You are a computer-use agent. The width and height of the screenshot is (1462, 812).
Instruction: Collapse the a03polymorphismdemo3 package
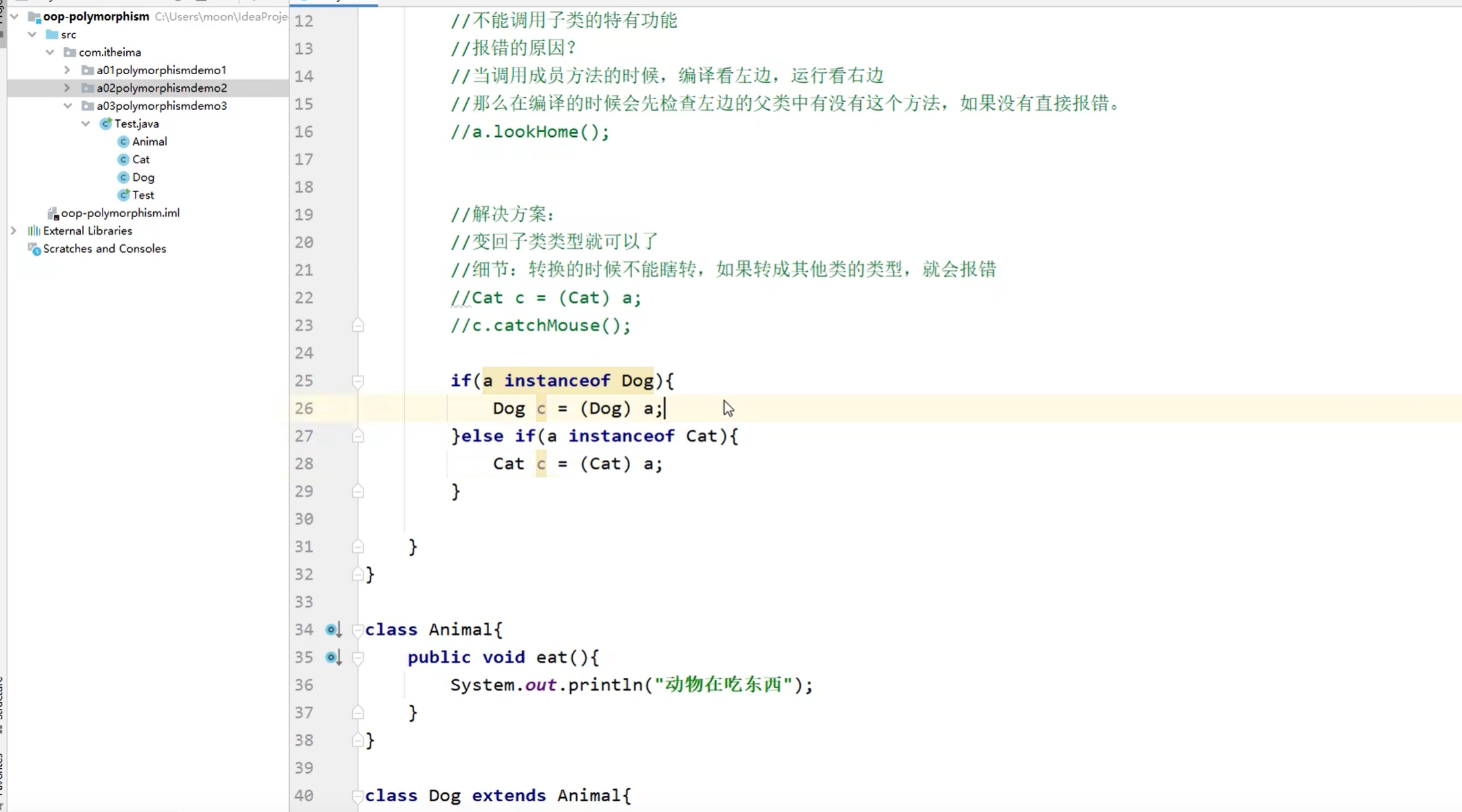tap(67, 106)
